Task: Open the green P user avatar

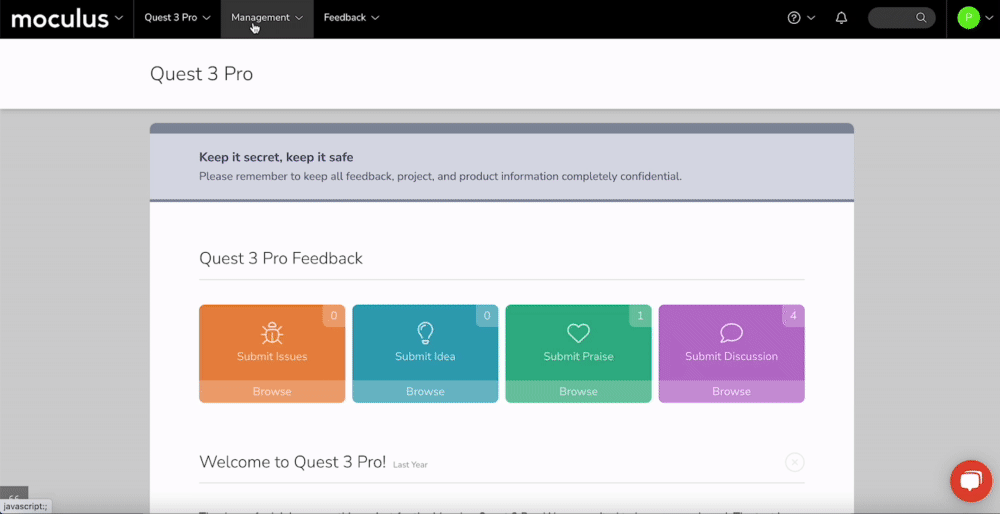Action: click(x=968, y=18)
